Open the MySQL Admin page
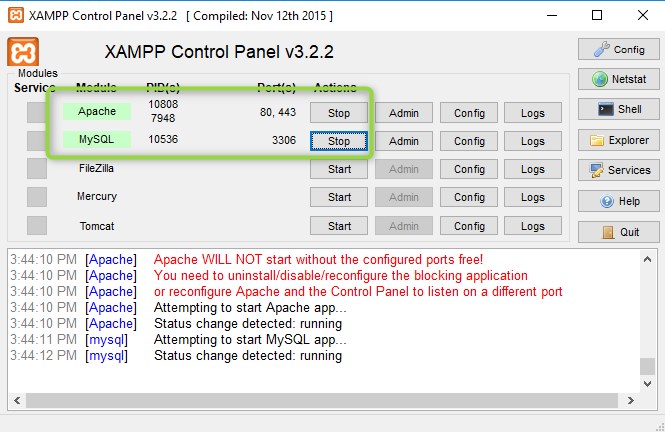 point(404,141)
